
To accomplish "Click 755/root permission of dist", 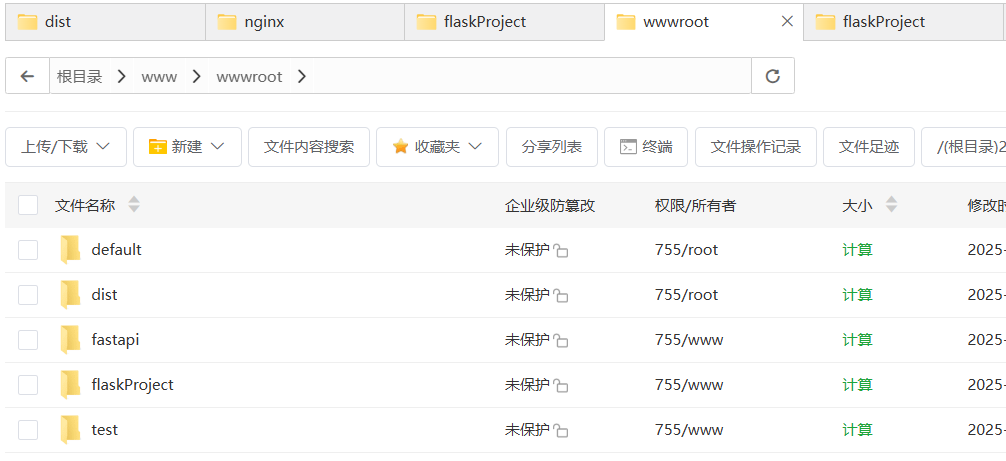I will point(686,294).
